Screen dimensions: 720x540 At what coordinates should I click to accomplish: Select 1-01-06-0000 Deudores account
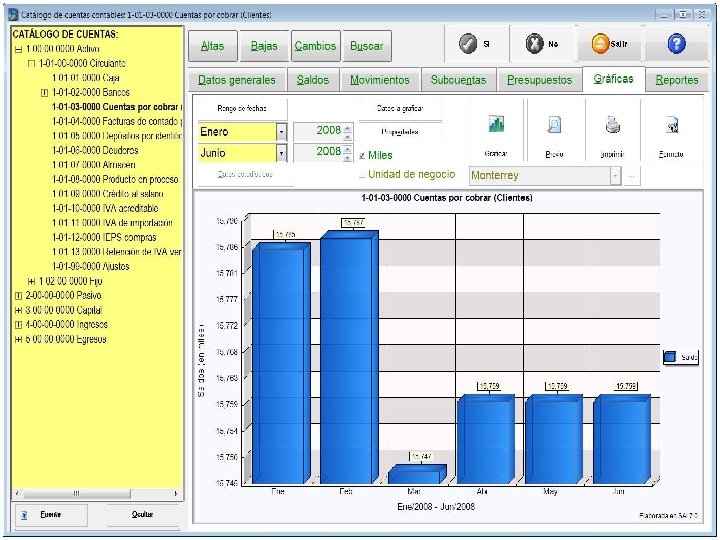coord(95,151)
